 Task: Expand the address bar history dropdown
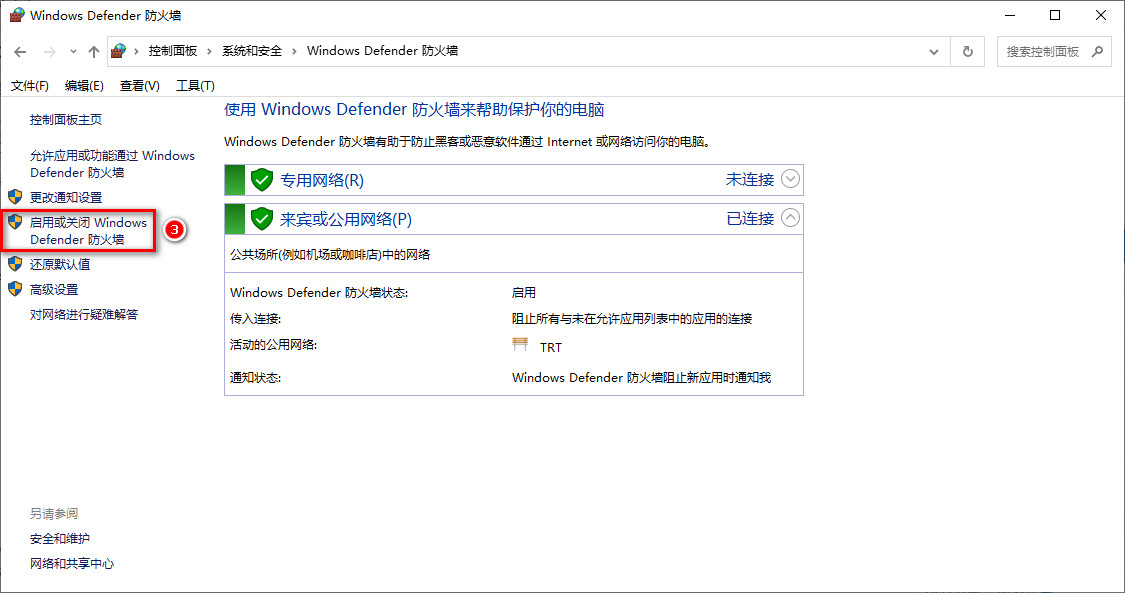933,52
